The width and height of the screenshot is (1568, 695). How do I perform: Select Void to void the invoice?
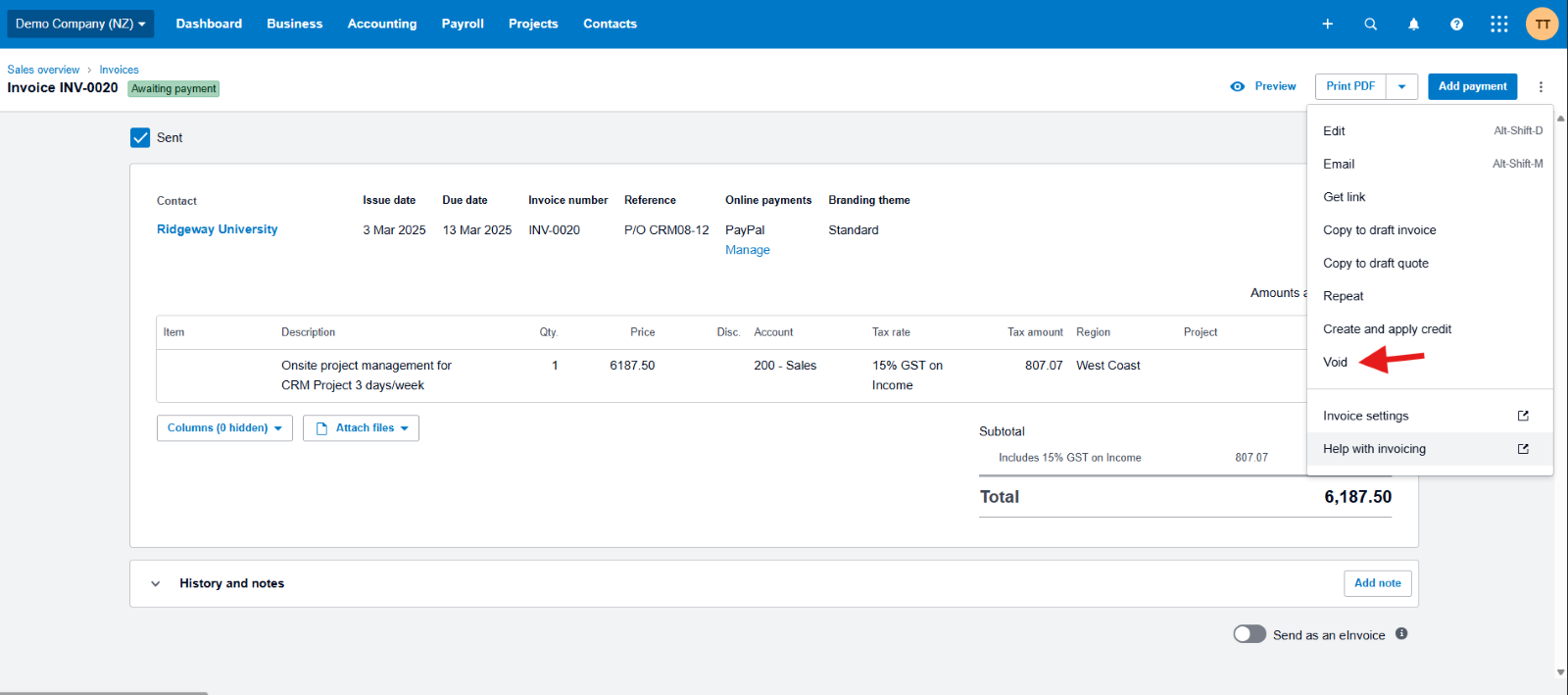coord(1430,362)
